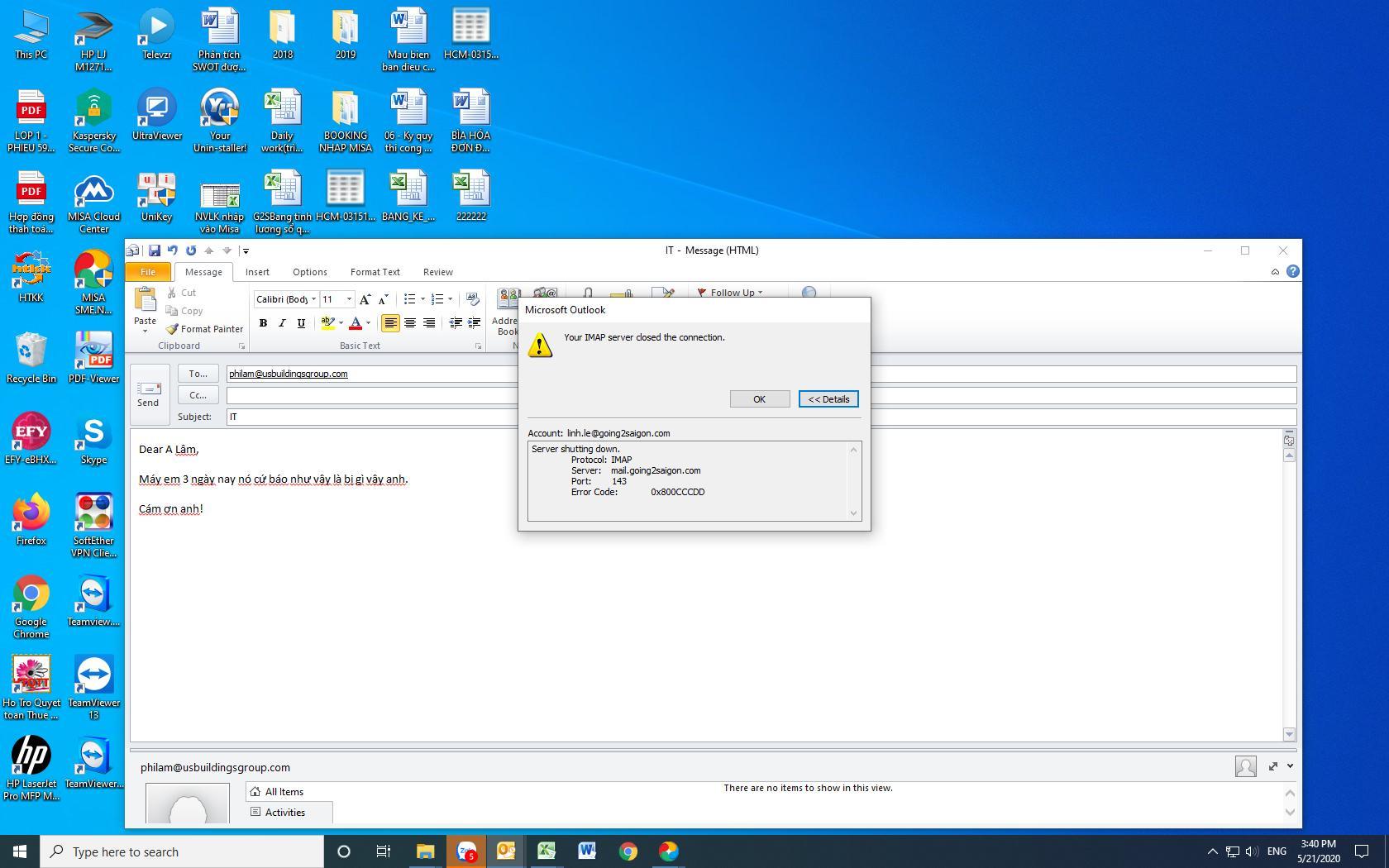Center the text with the Center align icon
Screen dimensions: 1389x868
point(410,323)
